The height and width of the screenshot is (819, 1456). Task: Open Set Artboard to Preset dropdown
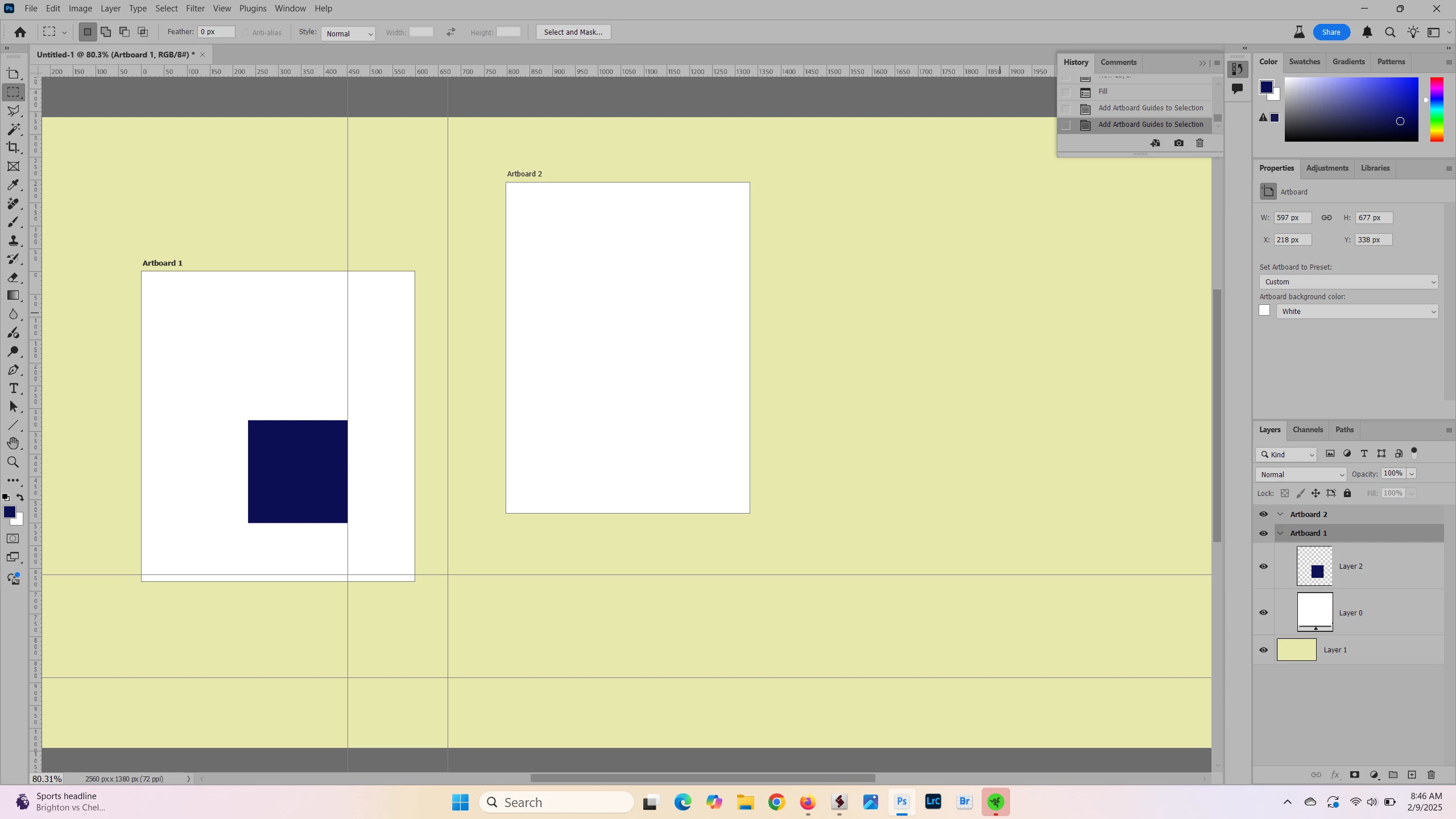pos(1348,282)
